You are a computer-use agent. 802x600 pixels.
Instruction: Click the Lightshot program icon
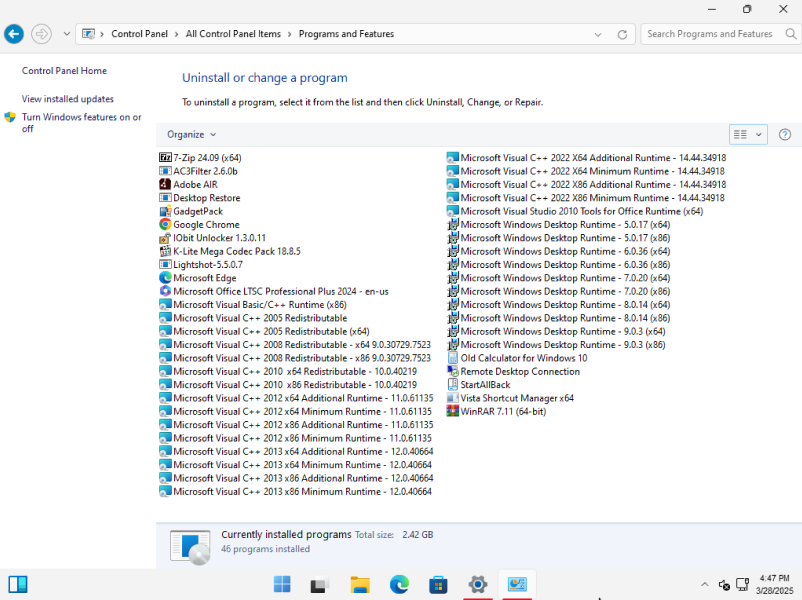tap(165, 264)
